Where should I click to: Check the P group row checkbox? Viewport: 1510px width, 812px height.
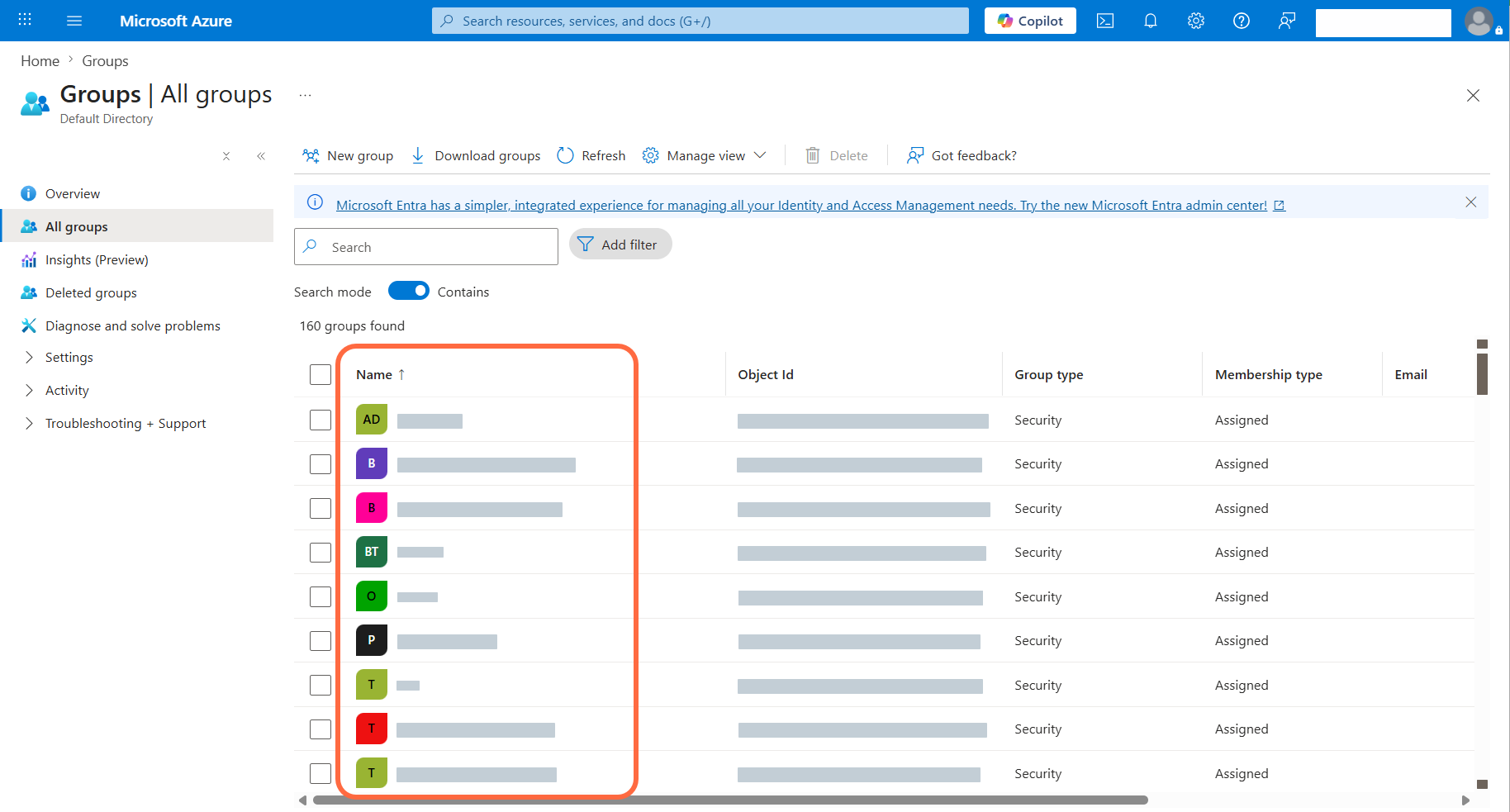[321, 641]
